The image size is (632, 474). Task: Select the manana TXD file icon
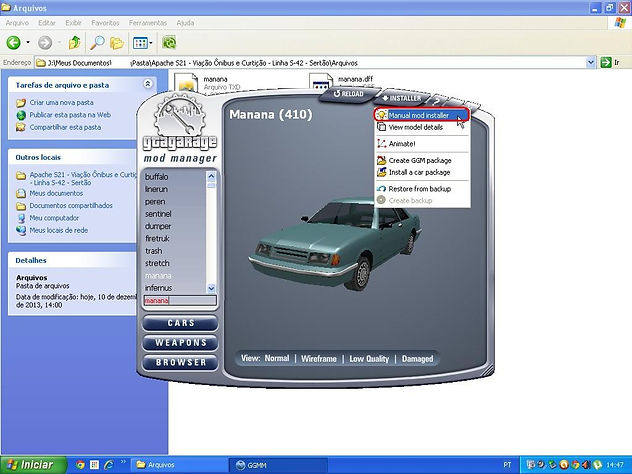[187, 83]
